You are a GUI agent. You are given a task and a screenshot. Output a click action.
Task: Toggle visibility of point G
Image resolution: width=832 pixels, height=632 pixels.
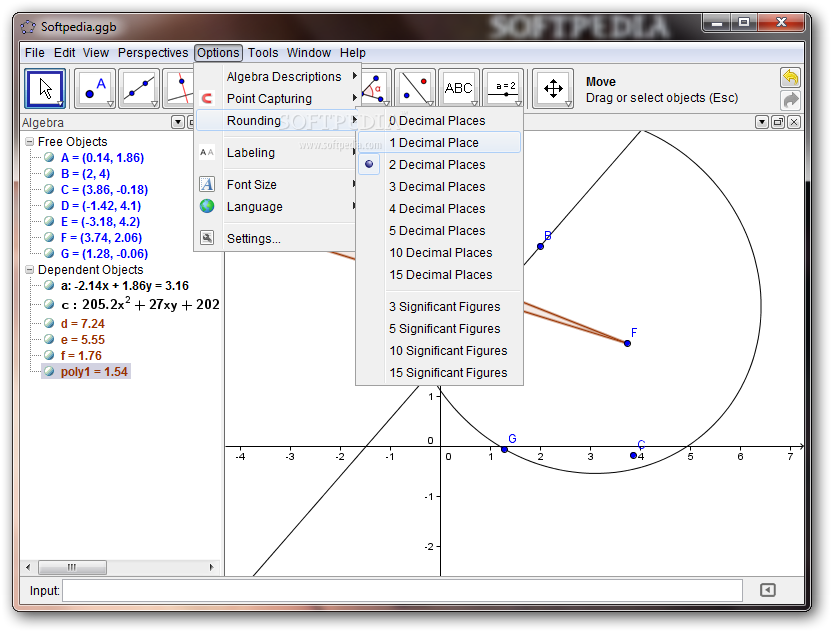click(49, 253)
